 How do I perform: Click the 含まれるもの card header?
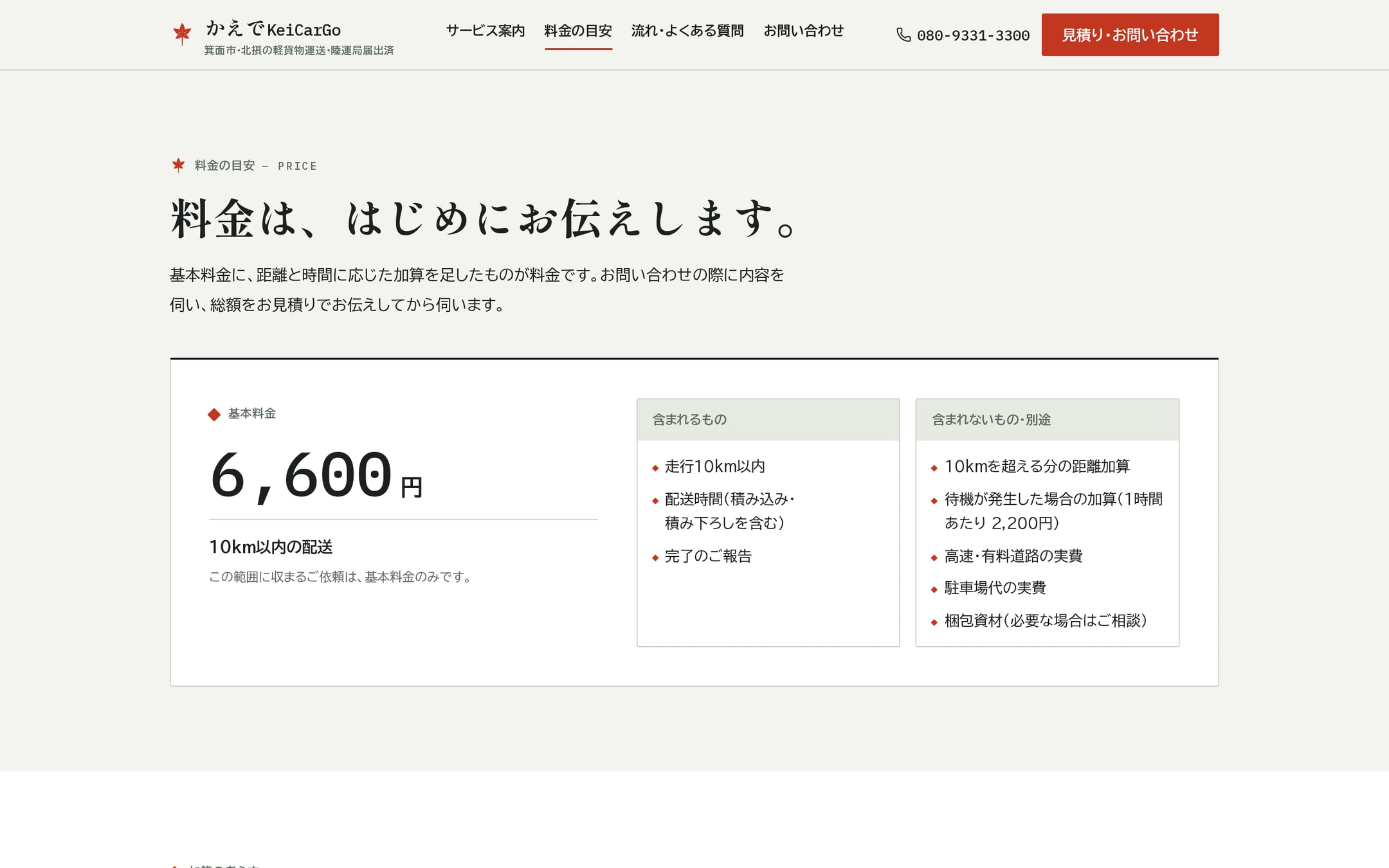coord(768,420)
